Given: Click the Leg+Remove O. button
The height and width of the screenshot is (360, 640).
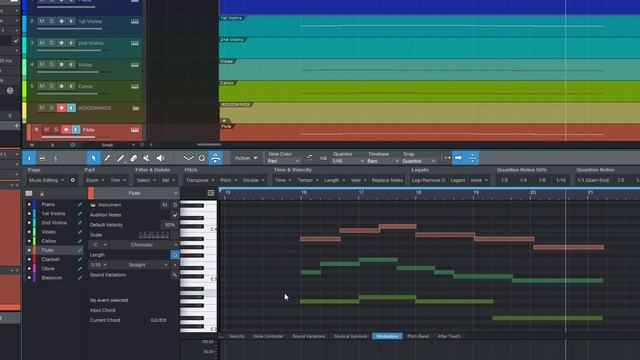Looking at the screenshot, I should coord(428,180).
